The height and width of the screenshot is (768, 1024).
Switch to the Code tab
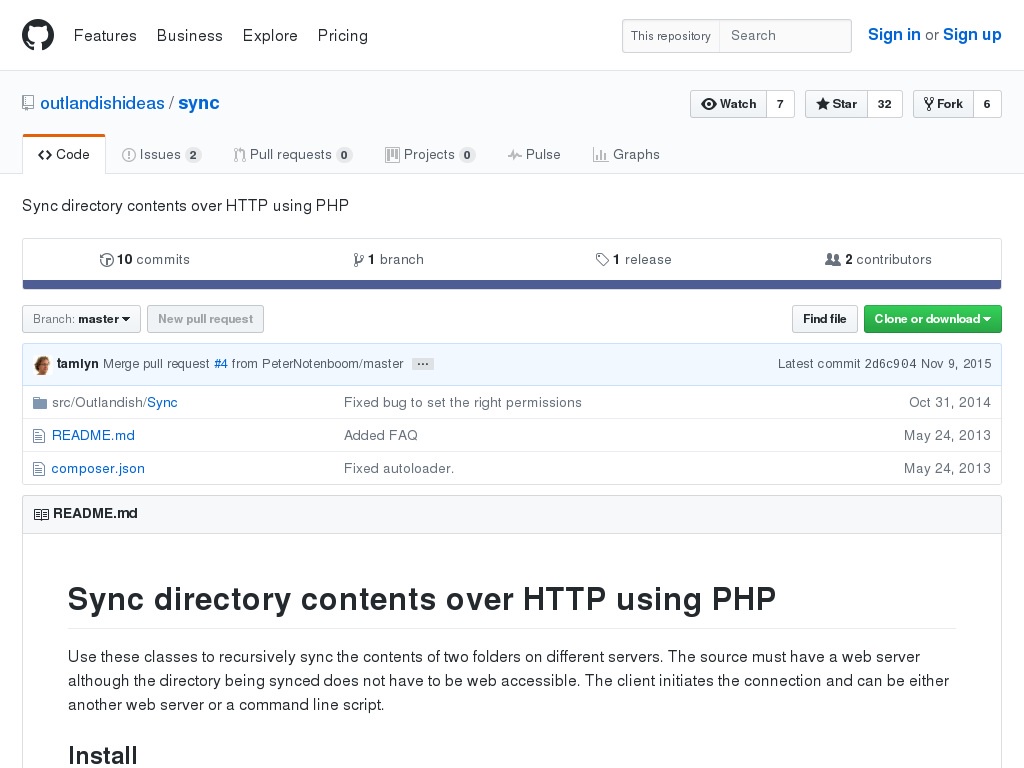click(x=64, y=155)
